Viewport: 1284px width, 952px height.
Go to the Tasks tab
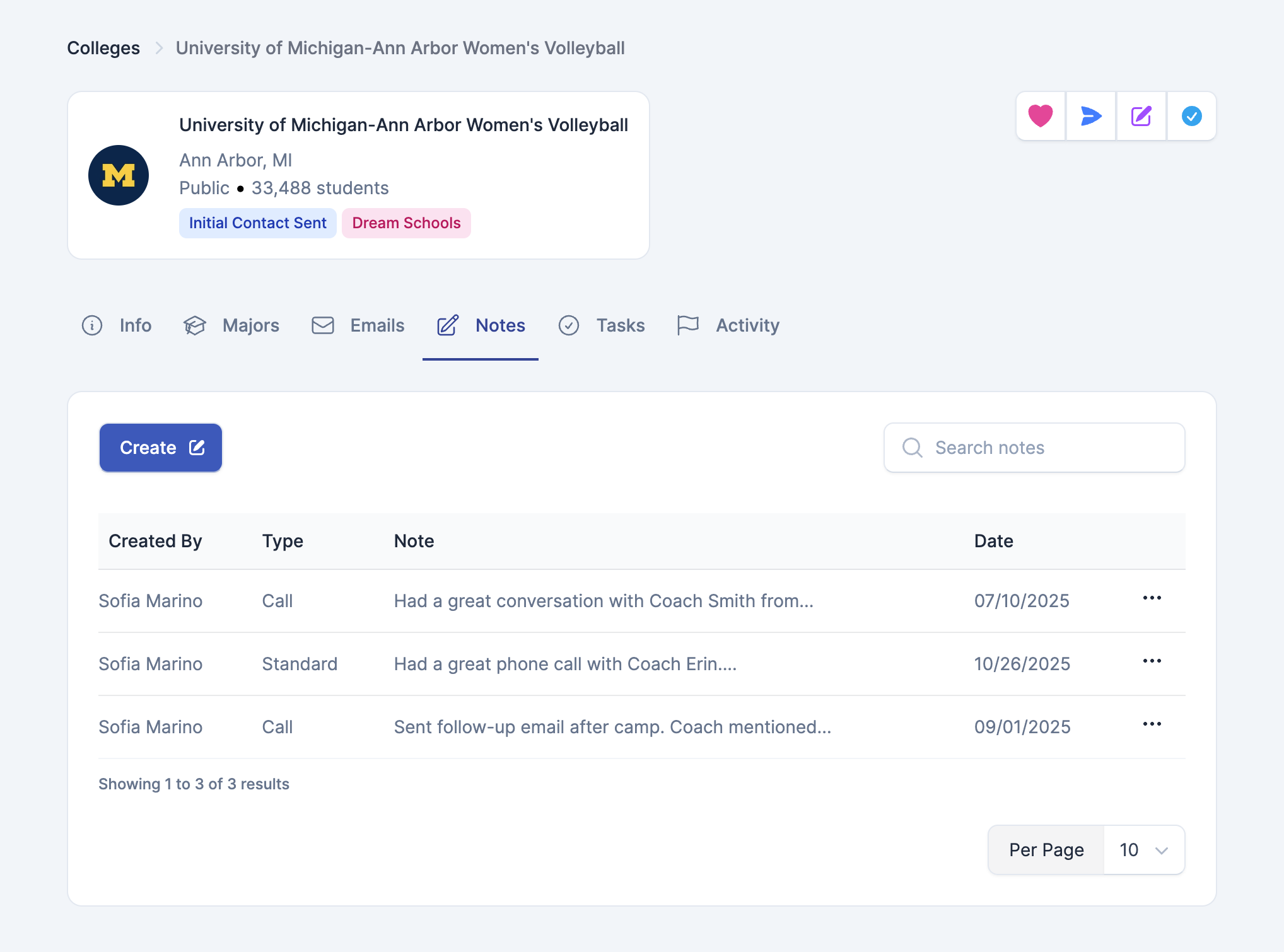pyautogui.click(x=602, y=325)
